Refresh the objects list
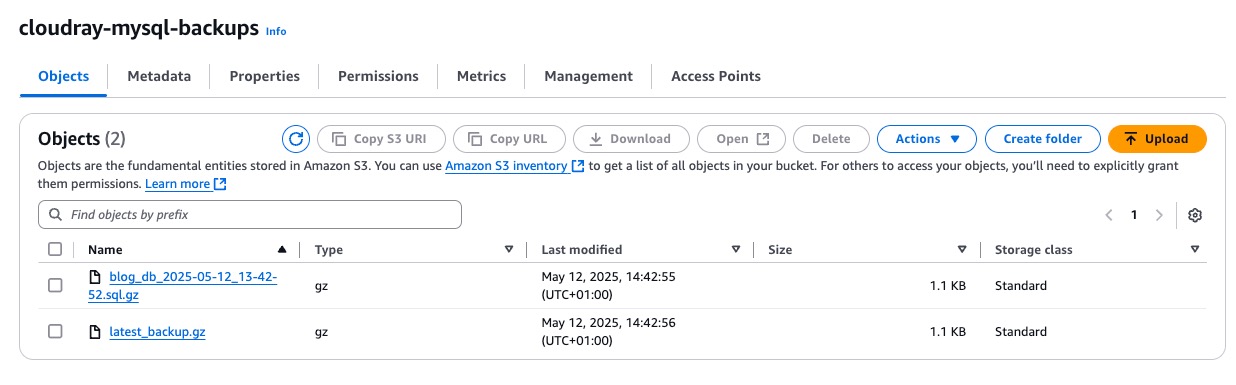The height and width of the screenshot is (385, 1236). (x=295, y=139)
